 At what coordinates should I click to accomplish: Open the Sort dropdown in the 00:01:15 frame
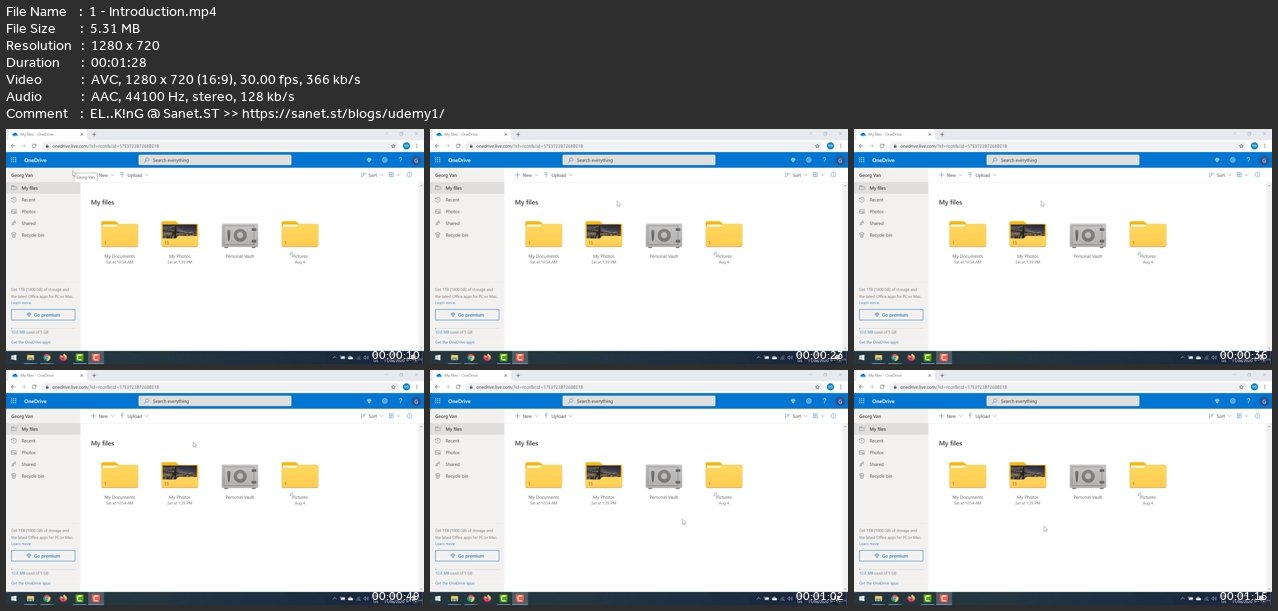[1220, 416]
